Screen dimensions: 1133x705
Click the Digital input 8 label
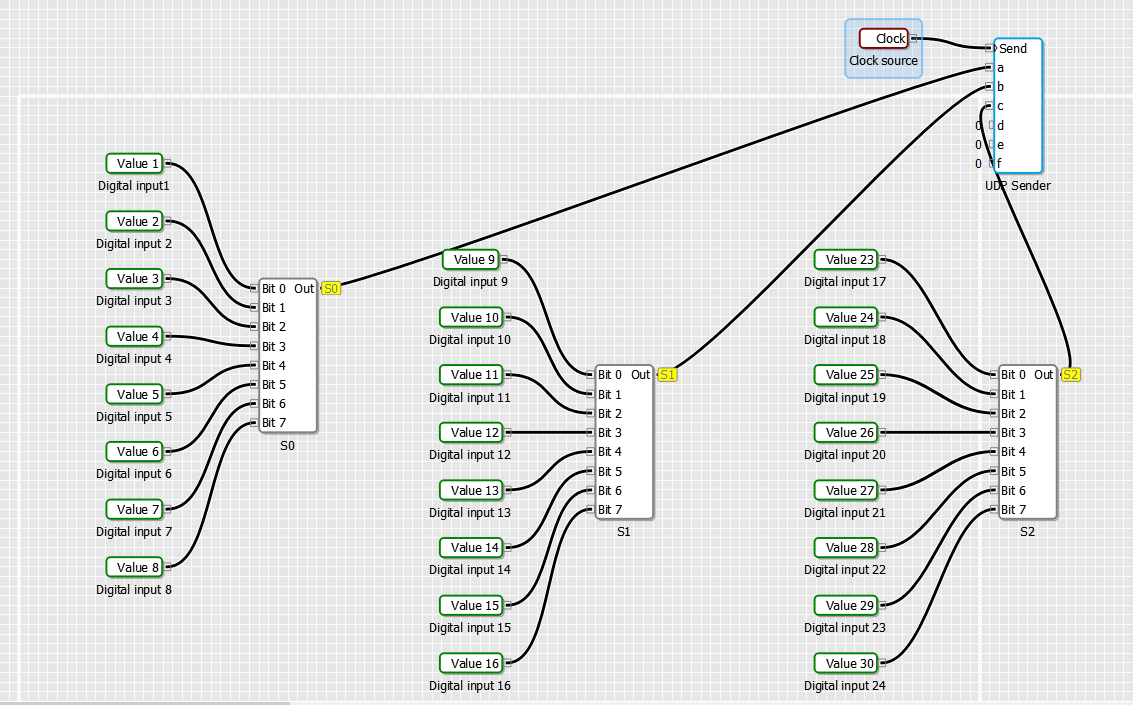[x=134, y=589]
